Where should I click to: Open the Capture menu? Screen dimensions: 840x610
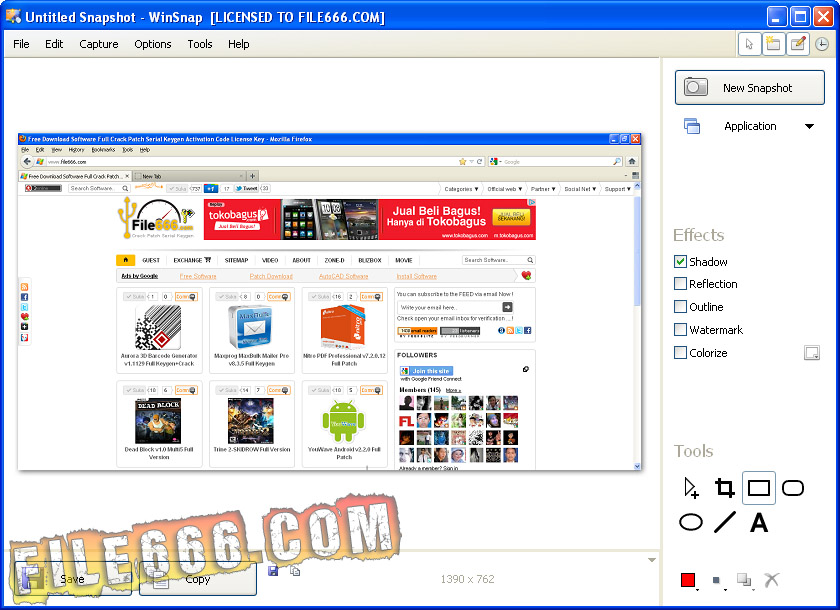pyautogui.click(x=99, y=44)
